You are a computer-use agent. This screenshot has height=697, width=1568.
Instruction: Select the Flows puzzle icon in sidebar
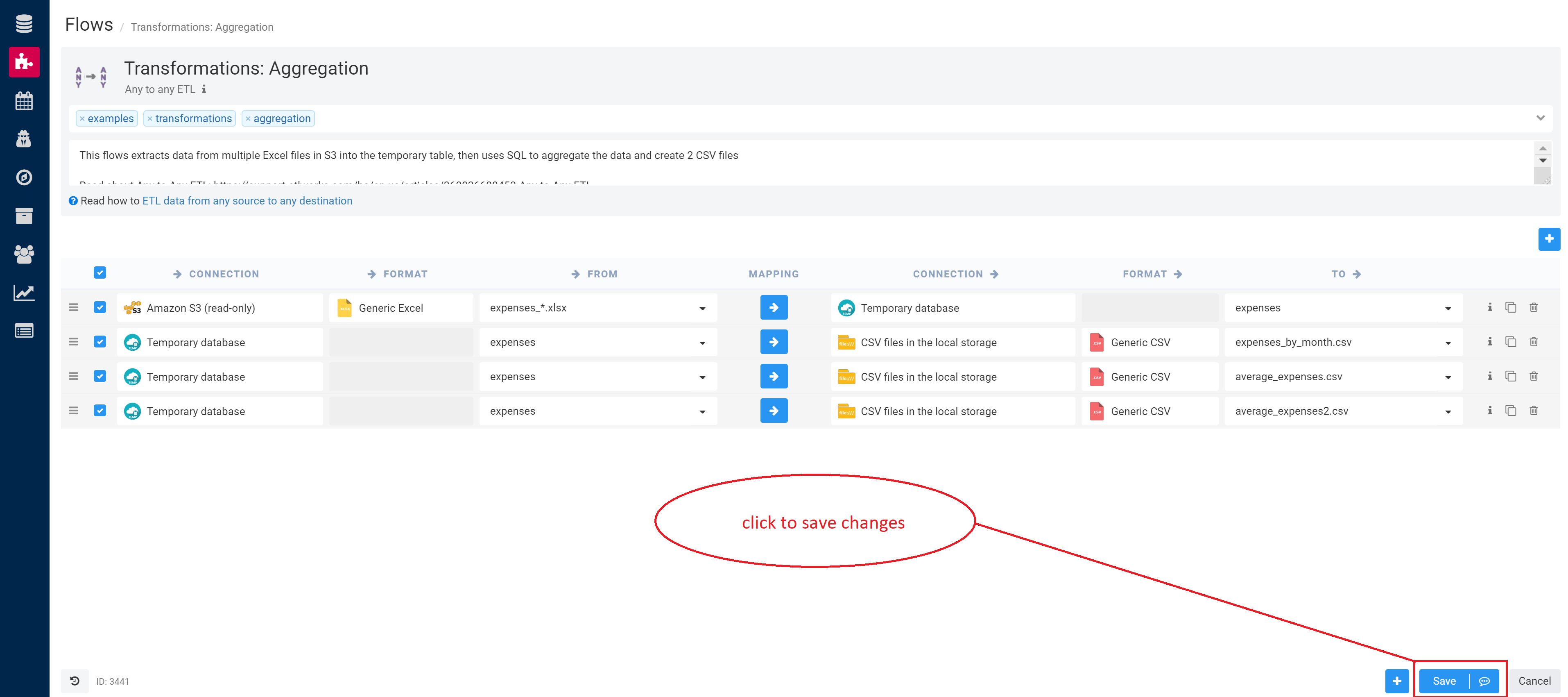click(24, 61)
